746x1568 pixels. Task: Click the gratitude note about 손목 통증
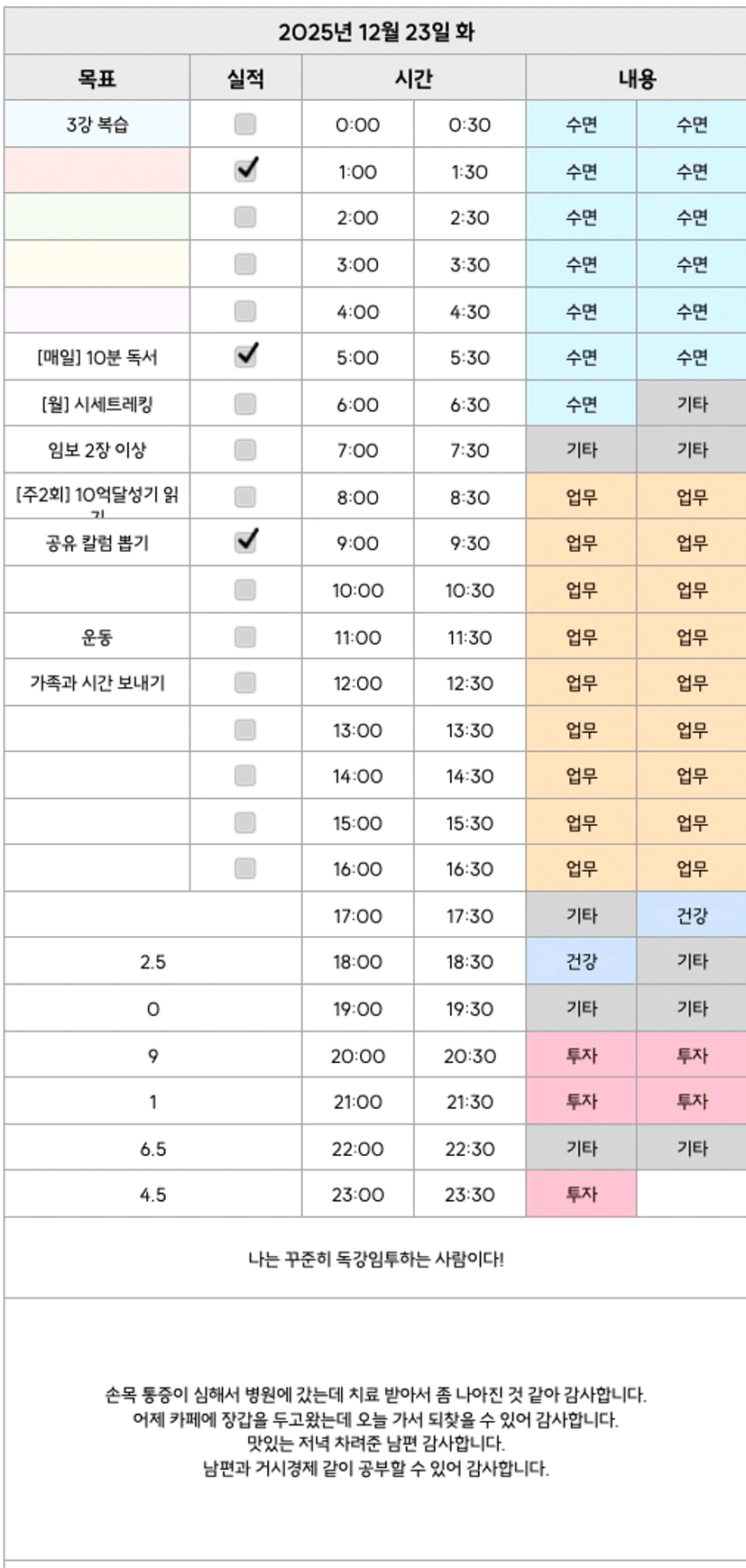[375, 1395]
